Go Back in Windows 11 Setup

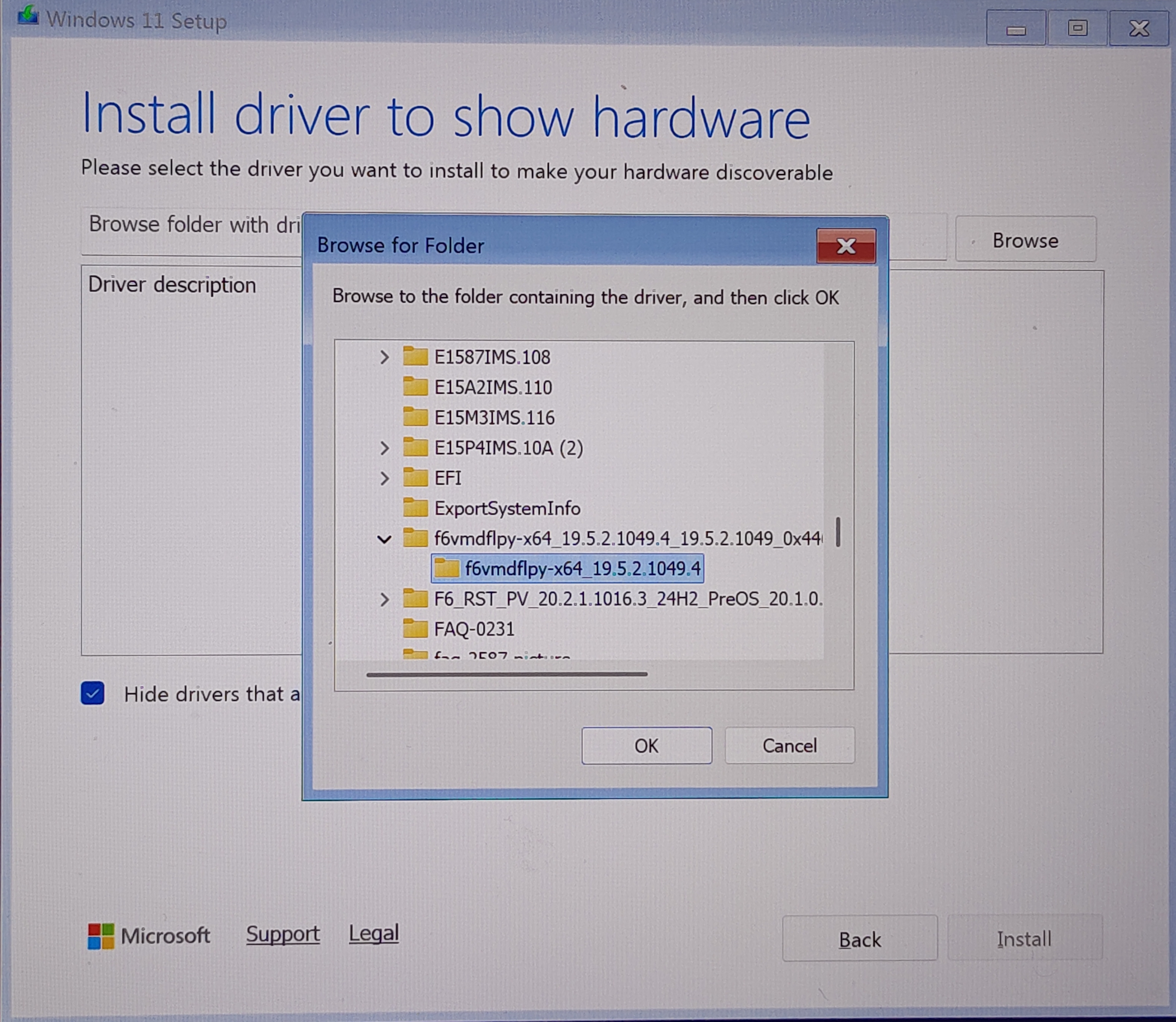click(860, 939)
